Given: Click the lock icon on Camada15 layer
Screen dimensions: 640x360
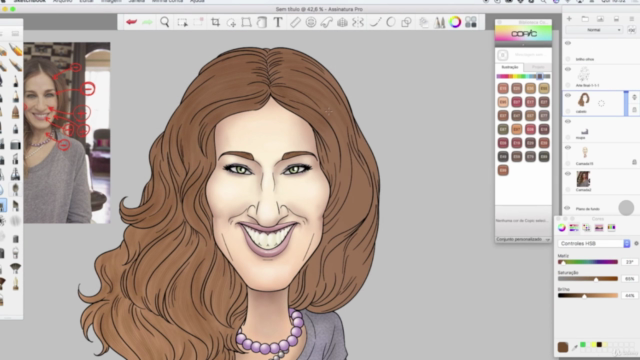Looking at the screenshot, I should (x=634, y=162).
